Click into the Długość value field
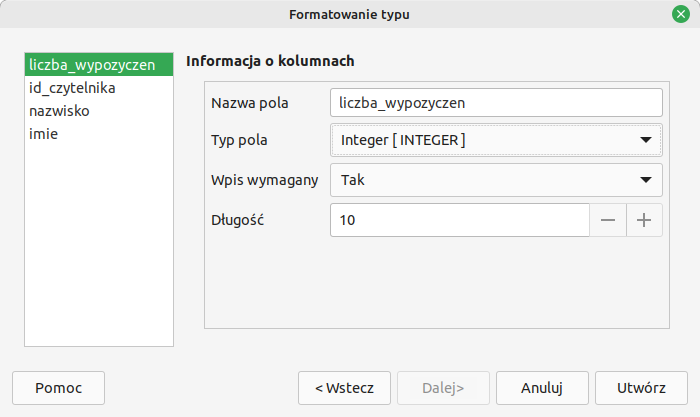The height and width of the screenshot is (417, 700). pyautogui.click(x=460, y=221)
